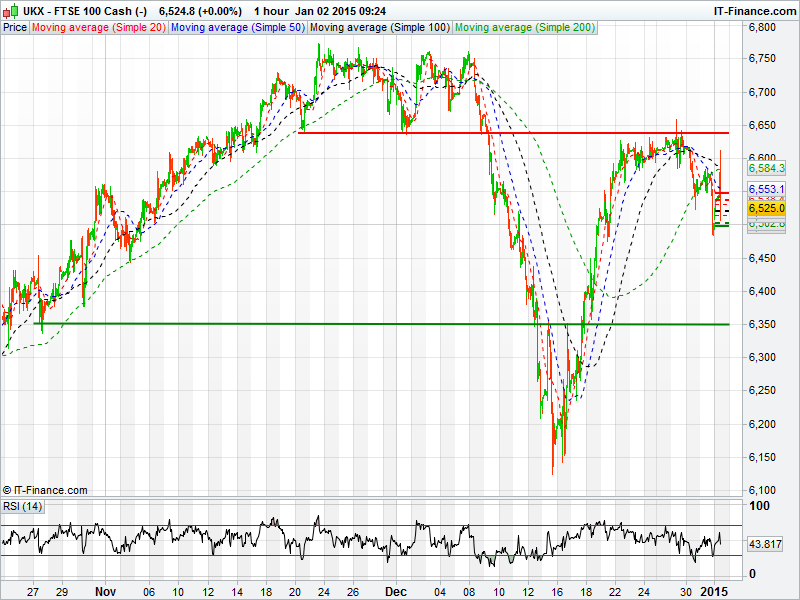Select the Price indicator tab
Image resolution: width=800 pixels, height=600 pixels.
pos(15,28)
